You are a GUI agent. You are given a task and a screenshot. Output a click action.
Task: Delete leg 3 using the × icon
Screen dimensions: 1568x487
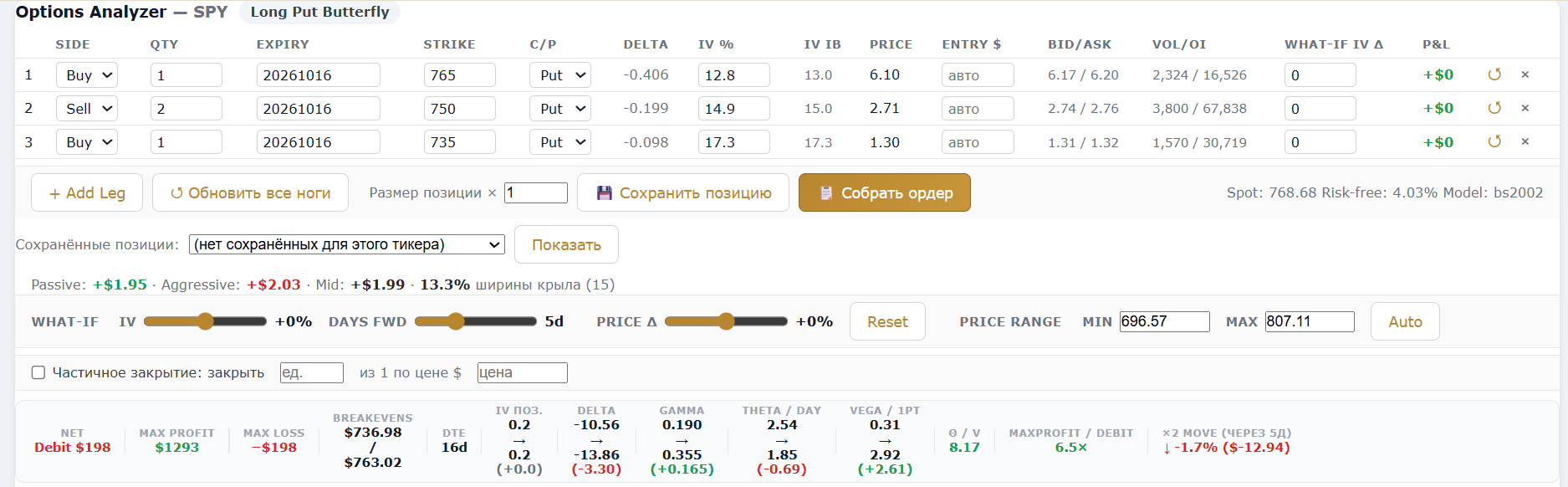[x=1525, y=141]
